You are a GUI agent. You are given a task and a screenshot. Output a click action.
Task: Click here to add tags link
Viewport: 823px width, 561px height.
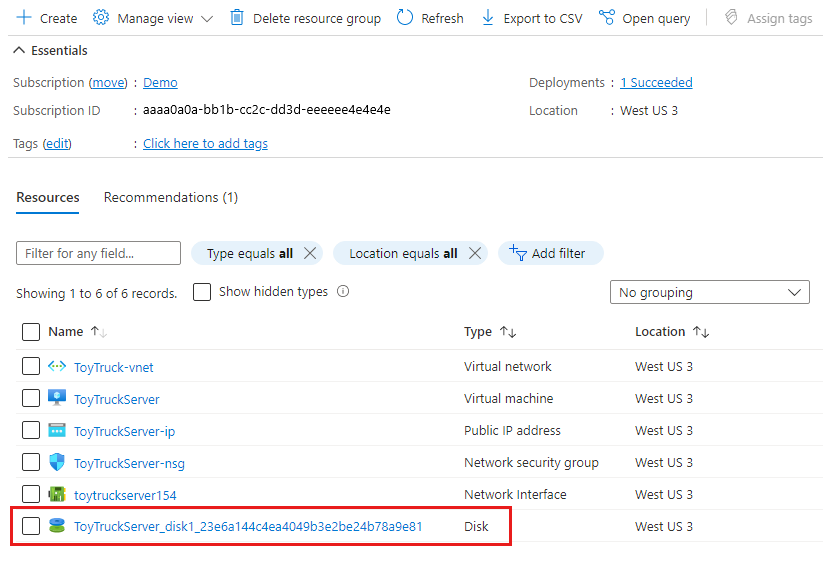point(205,143)
